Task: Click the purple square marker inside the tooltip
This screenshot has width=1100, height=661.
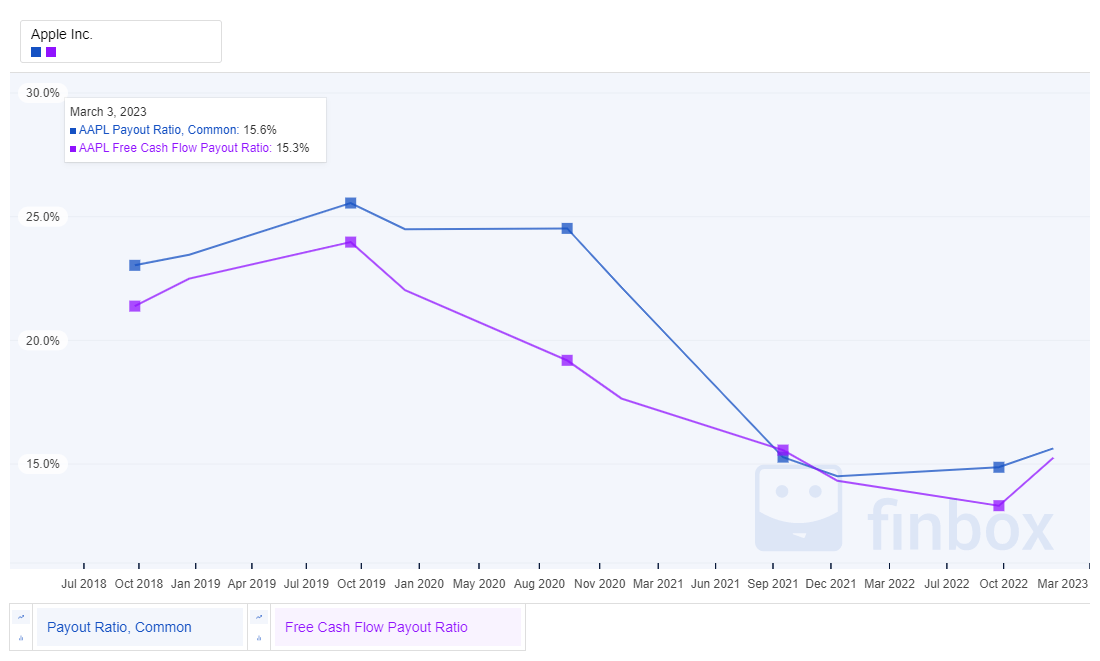Action: click(72, 148)
